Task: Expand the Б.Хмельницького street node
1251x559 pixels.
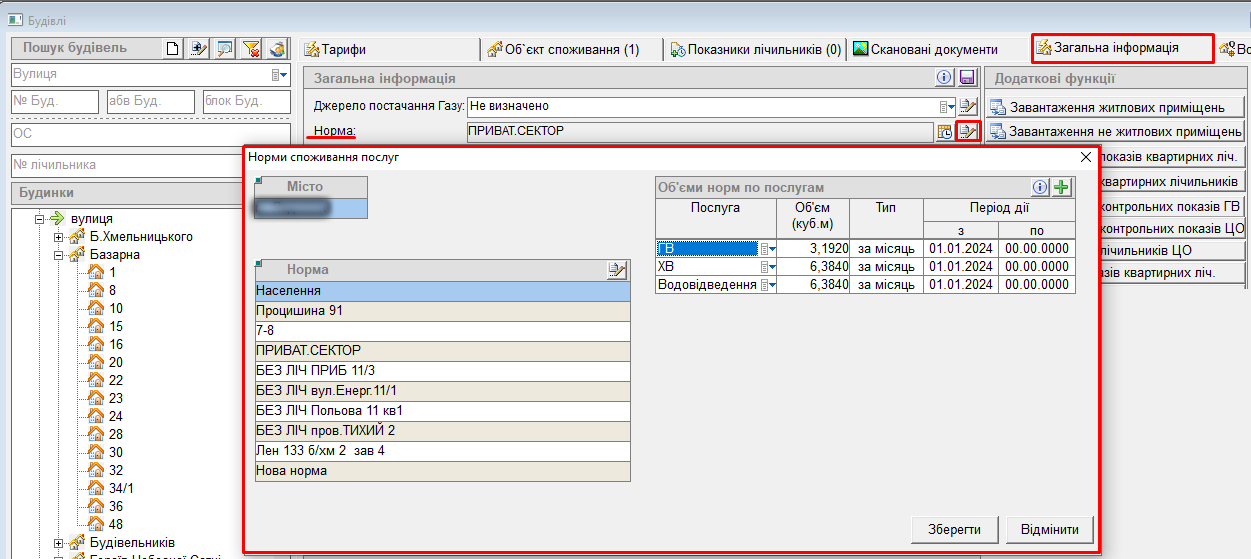Action: tap(59, 237)
